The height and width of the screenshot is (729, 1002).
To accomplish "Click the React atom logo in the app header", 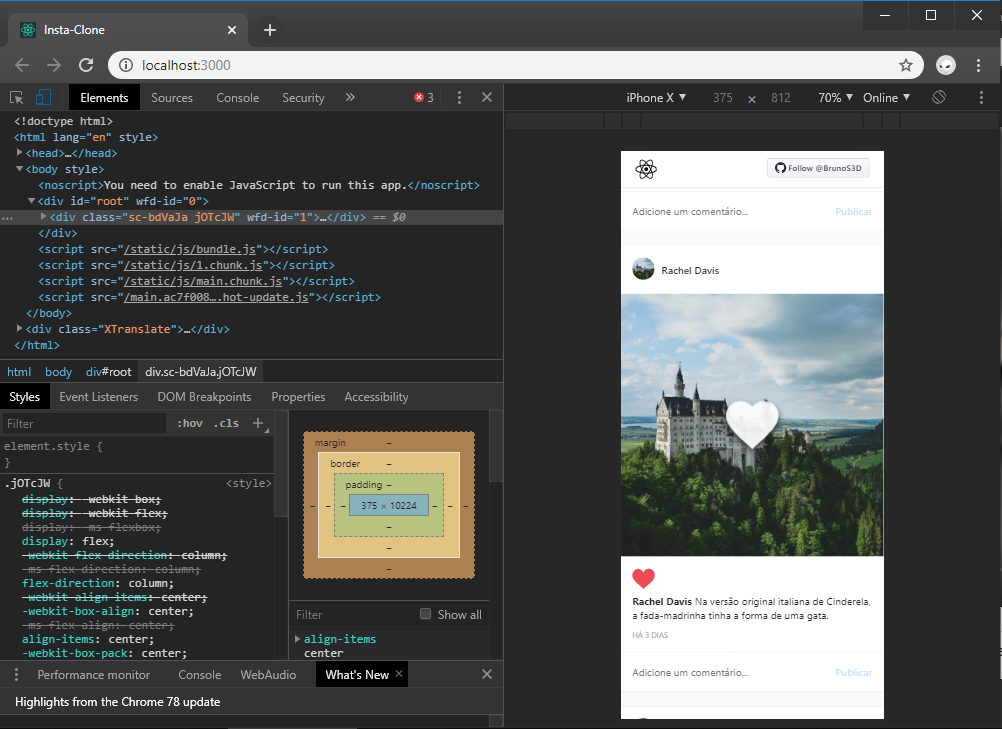I will click(x=646, y=169).
